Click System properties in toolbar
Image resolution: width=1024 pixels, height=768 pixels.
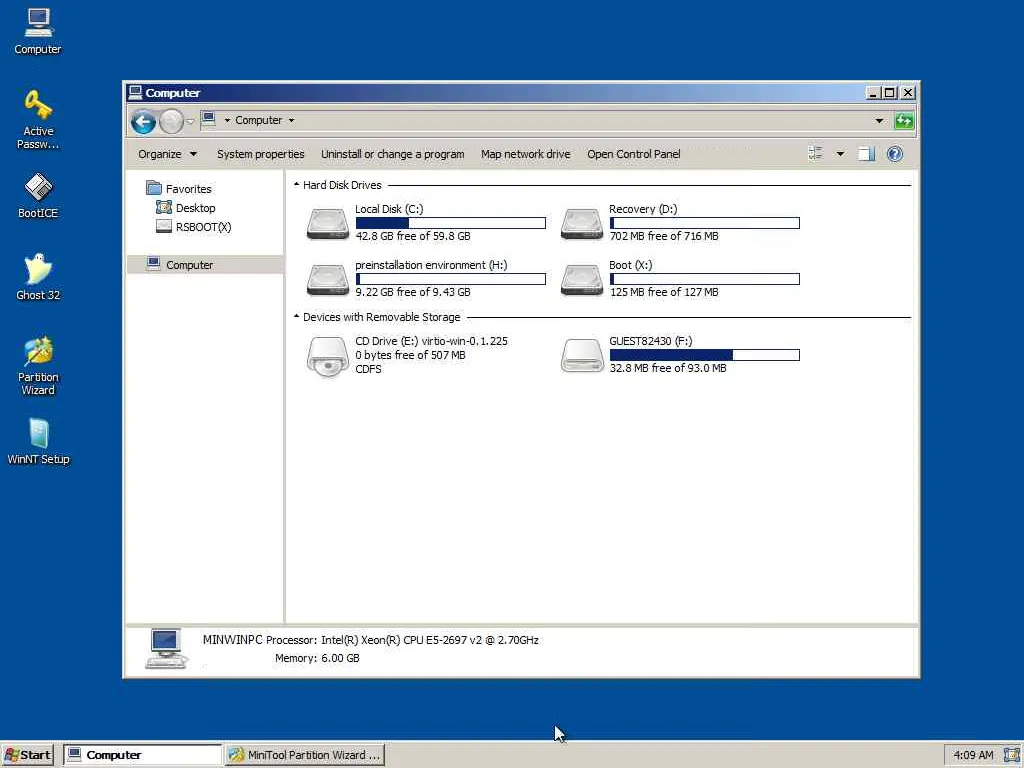click(261, 154)
